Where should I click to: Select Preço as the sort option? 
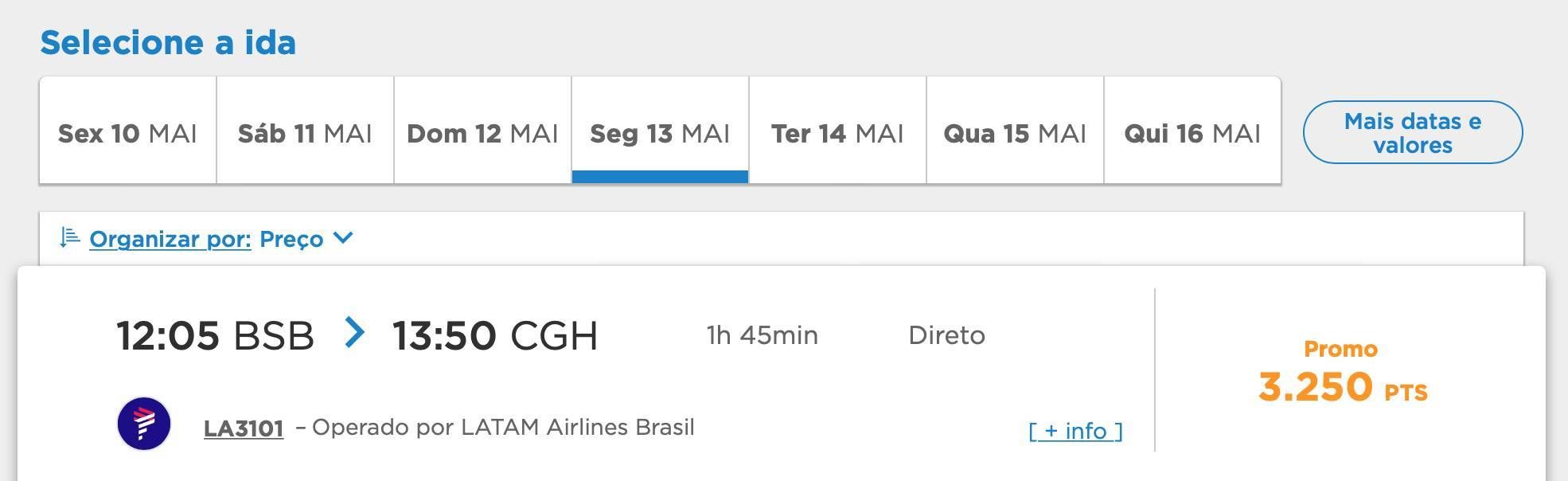tap(291, 239)
